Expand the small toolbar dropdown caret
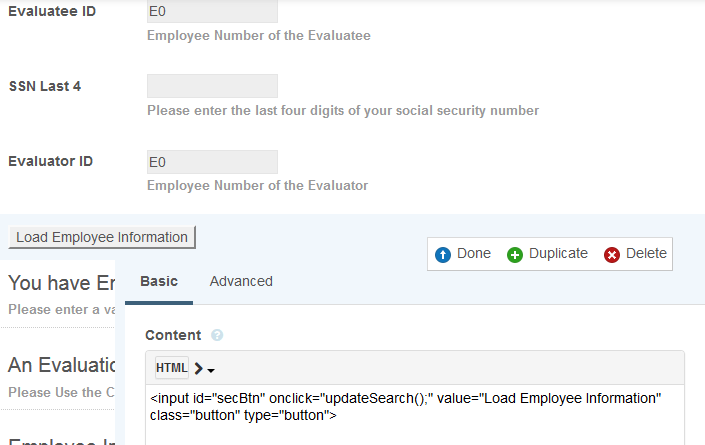 tap(211, 370)
